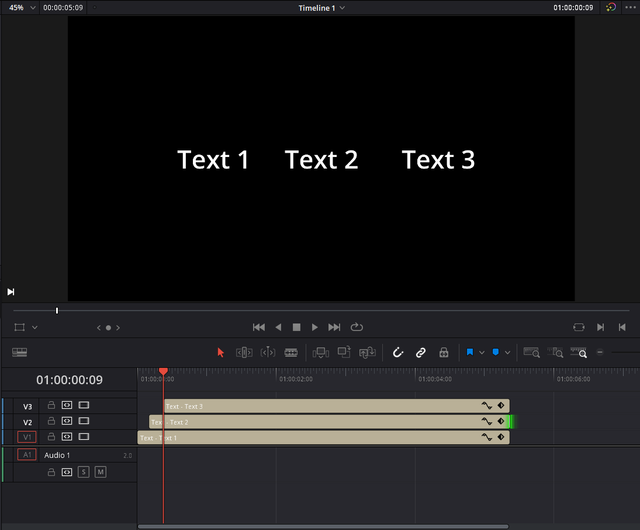Select track header V3
The image size is (640, 530).
[27, 406]
